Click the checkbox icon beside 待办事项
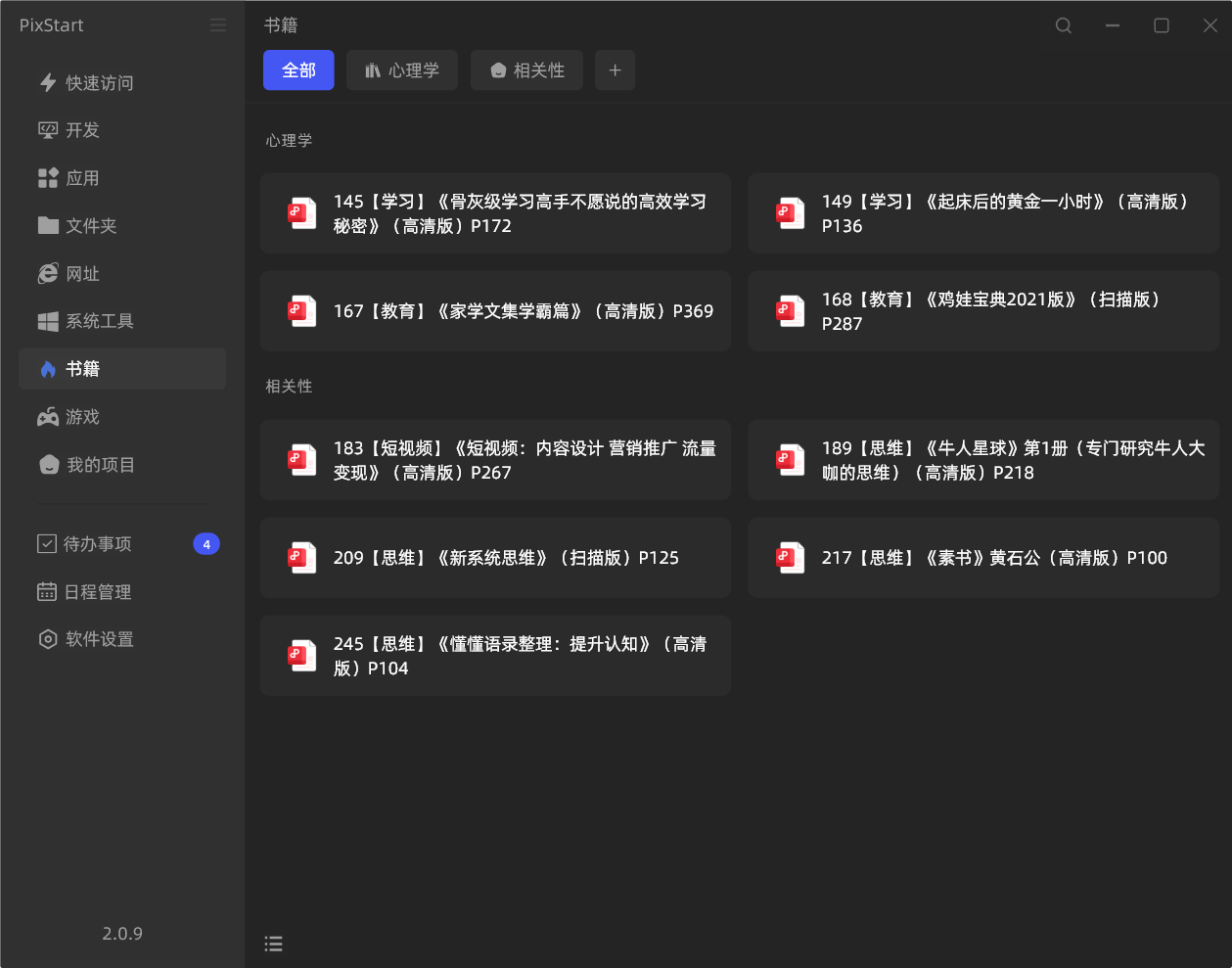This screenshot has height=968, width=1232. (46, 543)
